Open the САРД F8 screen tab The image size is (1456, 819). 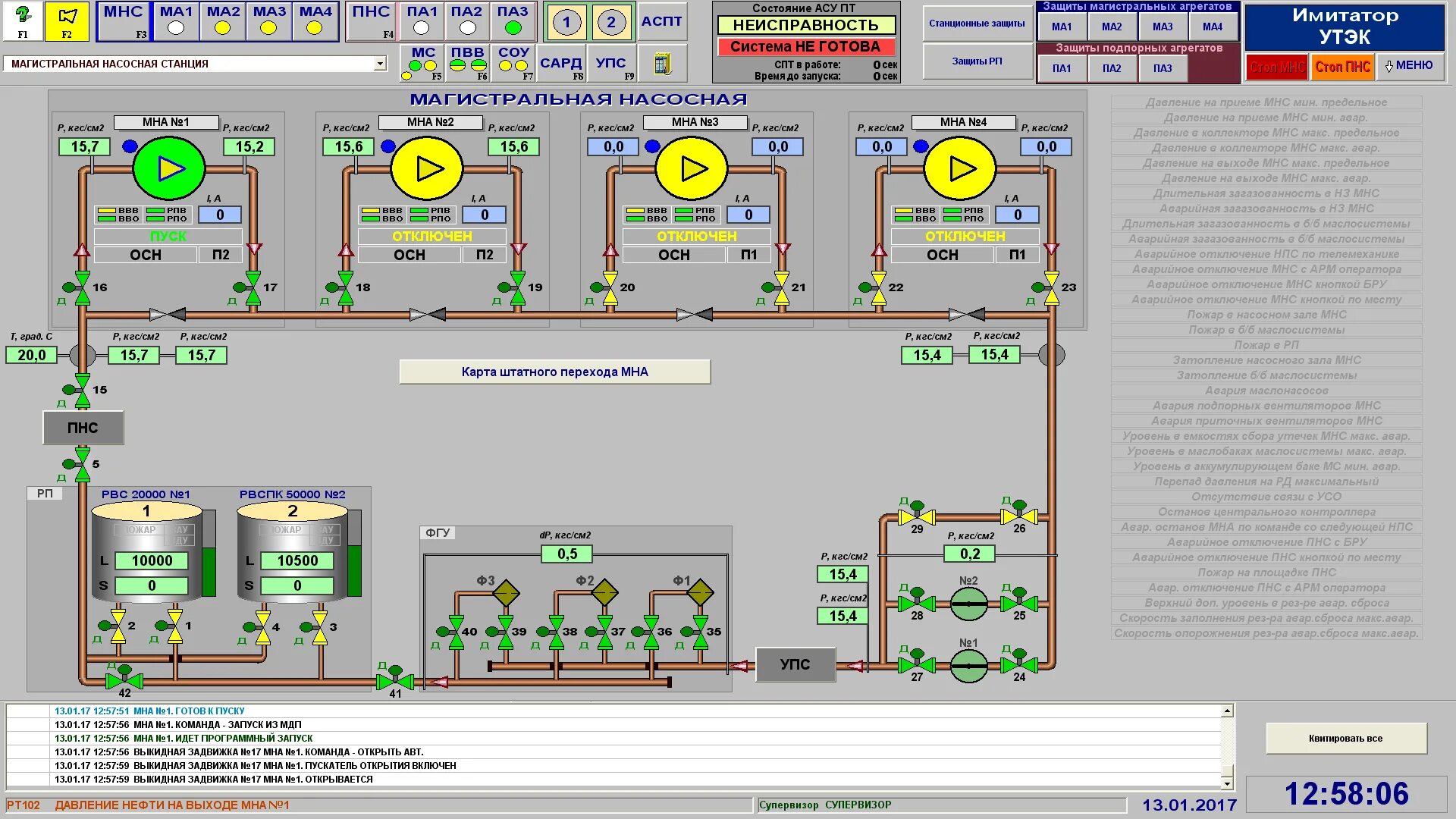pos(560,64)
